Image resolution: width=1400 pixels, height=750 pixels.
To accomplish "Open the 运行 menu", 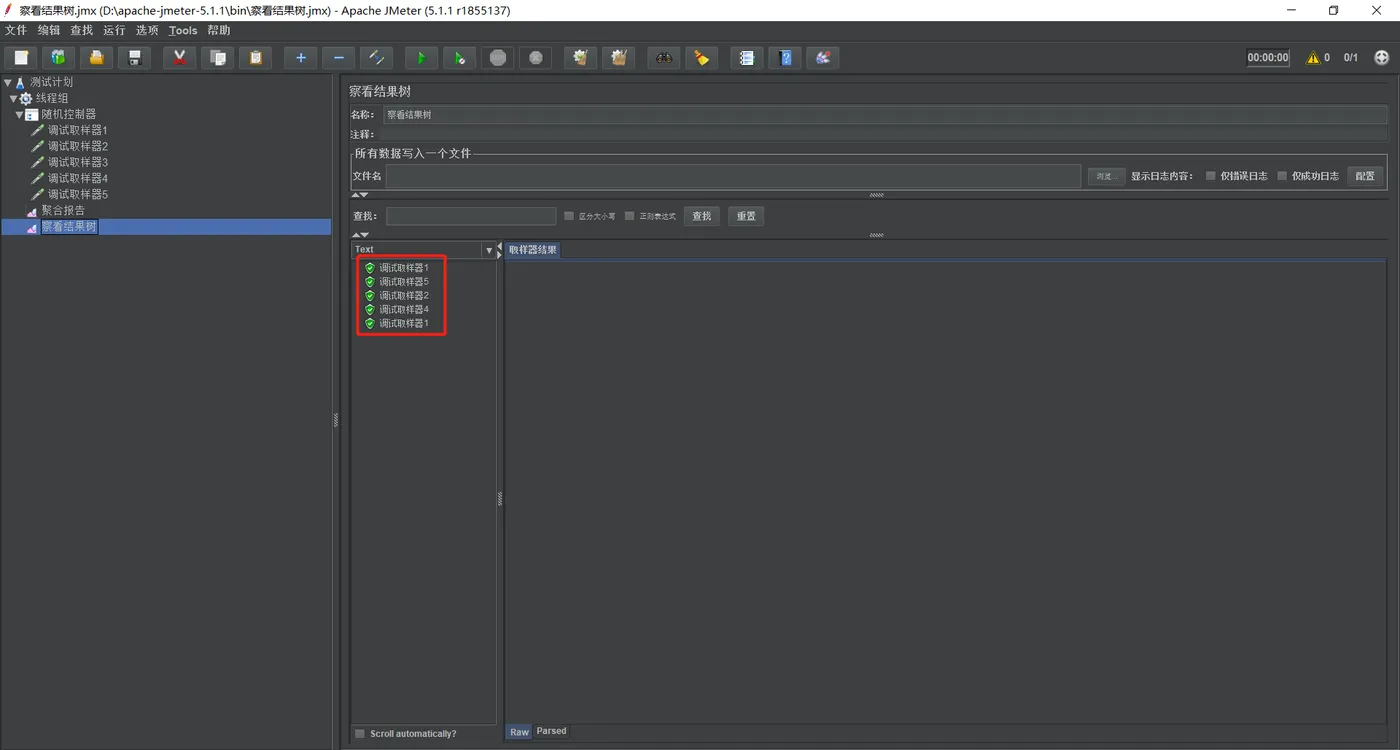I will tap(115, 31).
